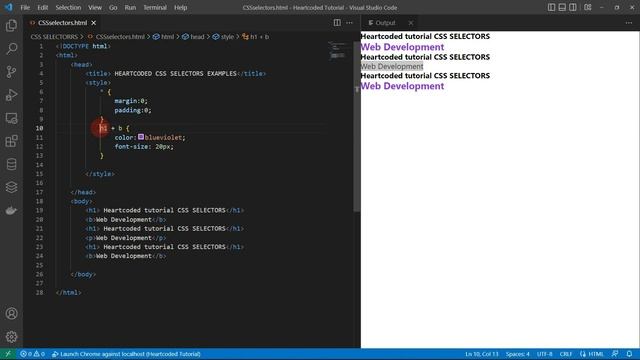Click the html breadcrumb item
Viewport: 640px width, 360px height.
tap(164, 37)
